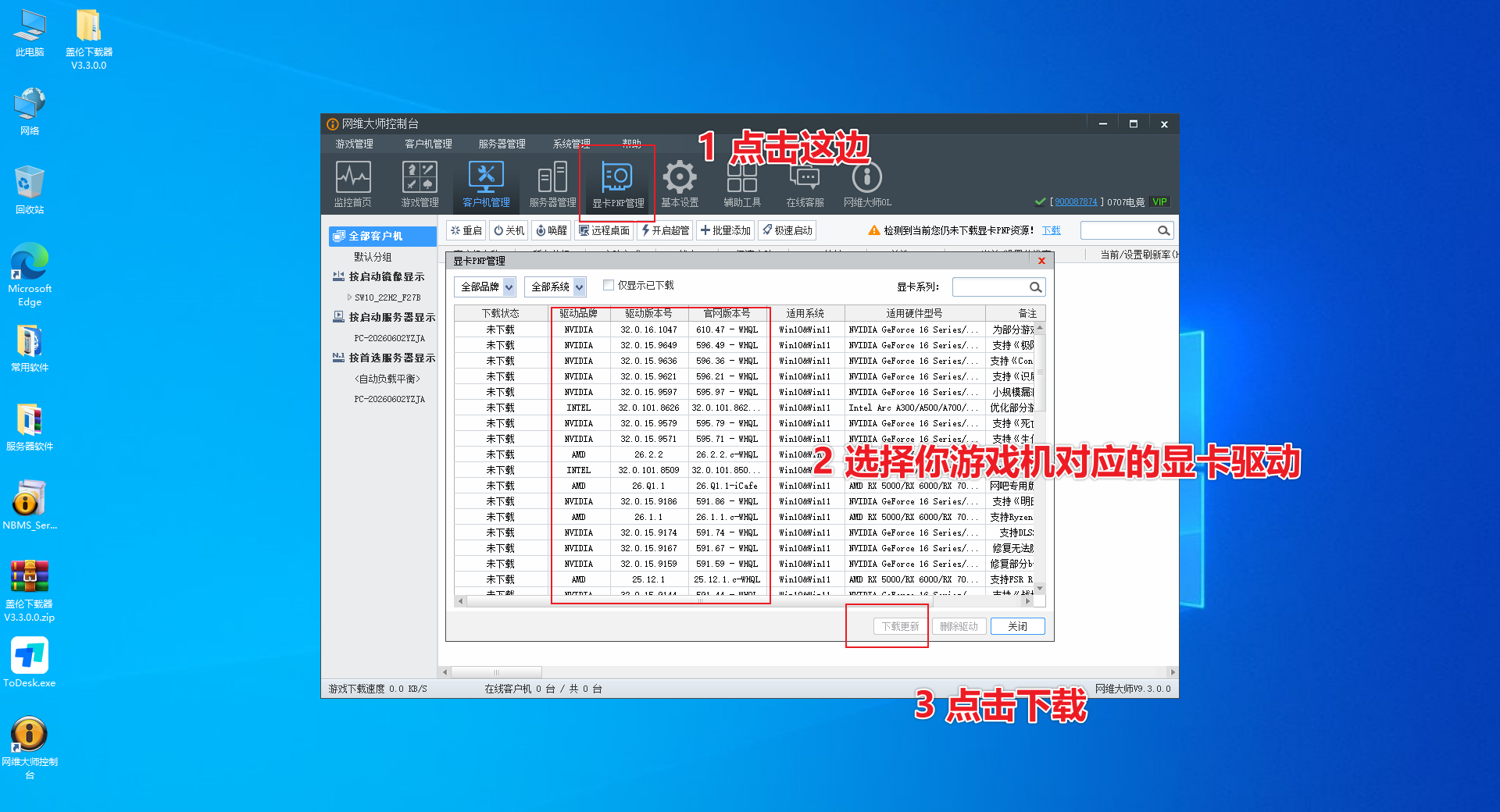Open the 系统管理 menu
This screenshot has height=812, width=1500.
click(572, 144)
